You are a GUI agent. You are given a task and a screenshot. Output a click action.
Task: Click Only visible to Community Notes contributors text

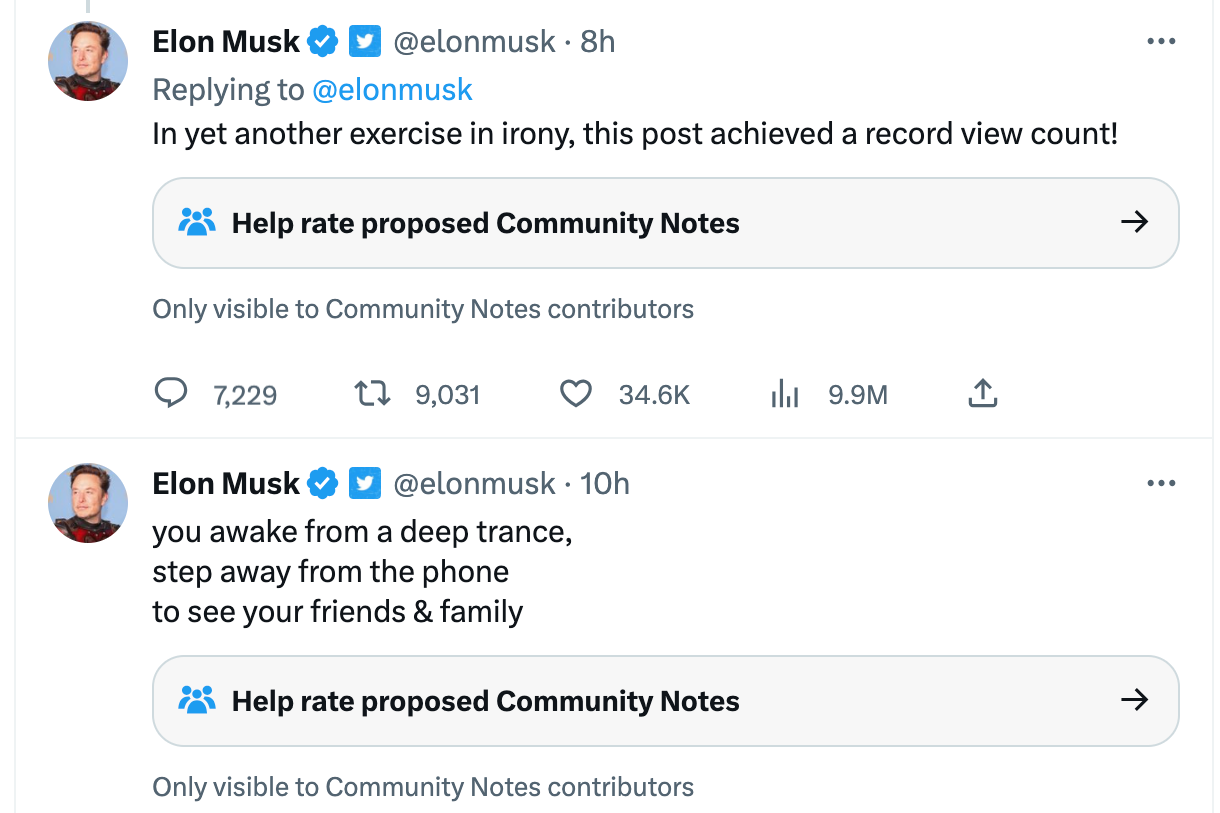pos(422,309)
